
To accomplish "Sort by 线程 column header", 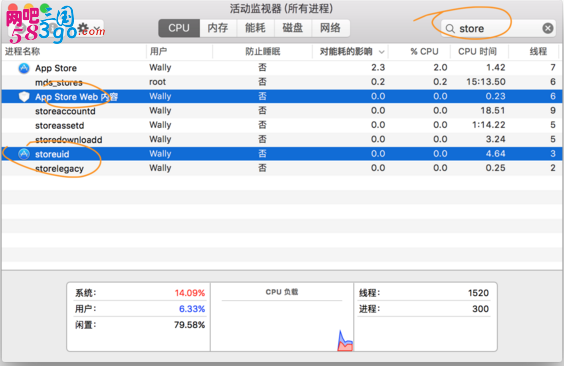I will pyautogui.click(x=534, y=51).
